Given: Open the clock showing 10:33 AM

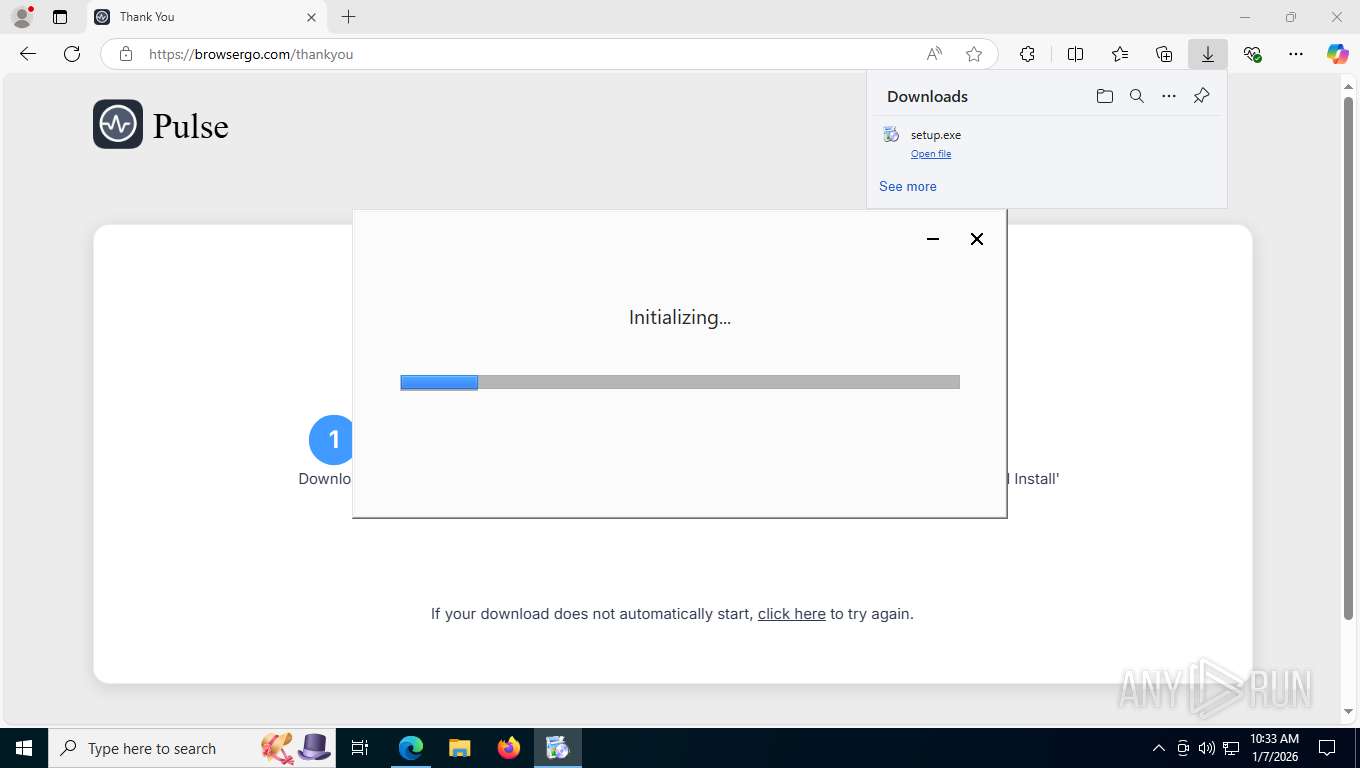Looking at the screenshot, I should coord(1274,748).
